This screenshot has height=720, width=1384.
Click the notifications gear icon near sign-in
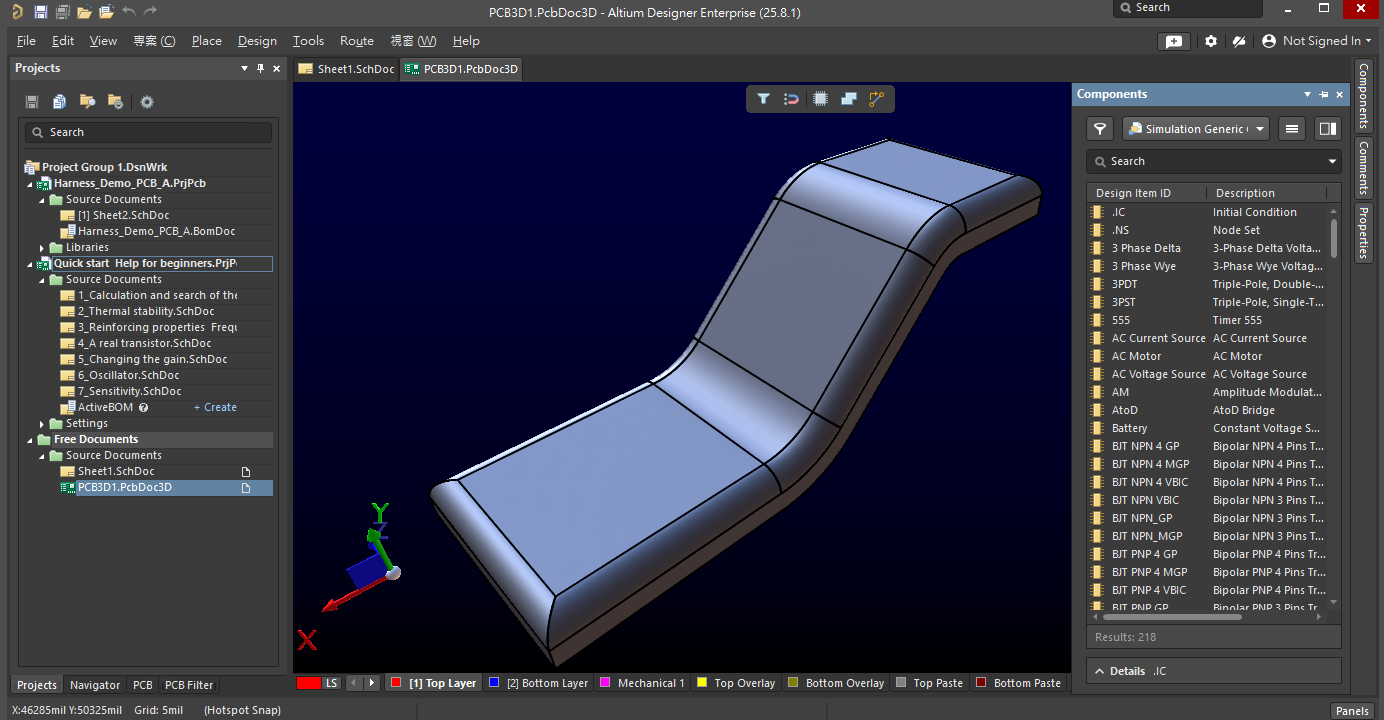1211,41
